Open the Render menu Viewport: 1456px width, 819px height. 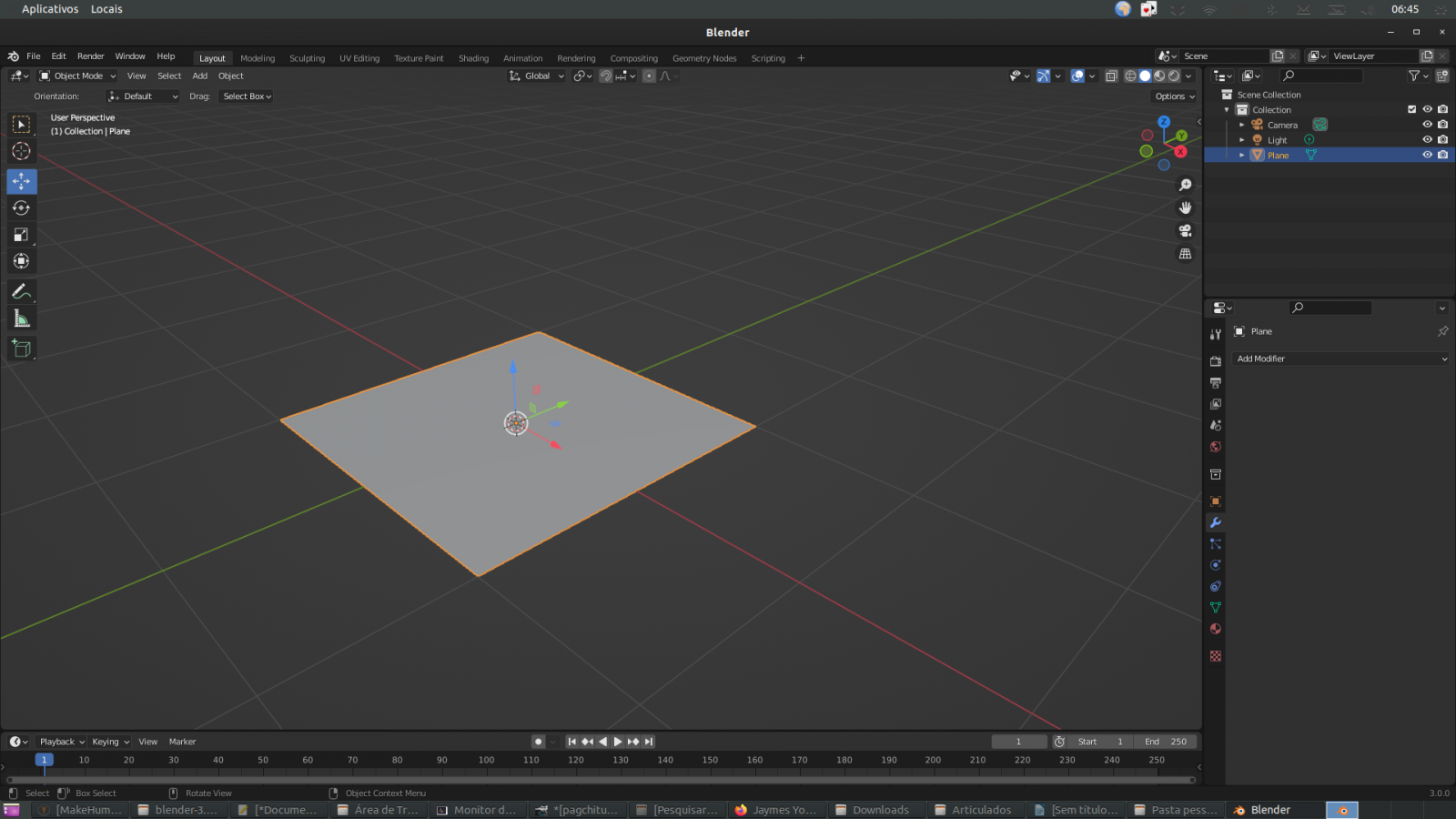(x=91, y=56)
